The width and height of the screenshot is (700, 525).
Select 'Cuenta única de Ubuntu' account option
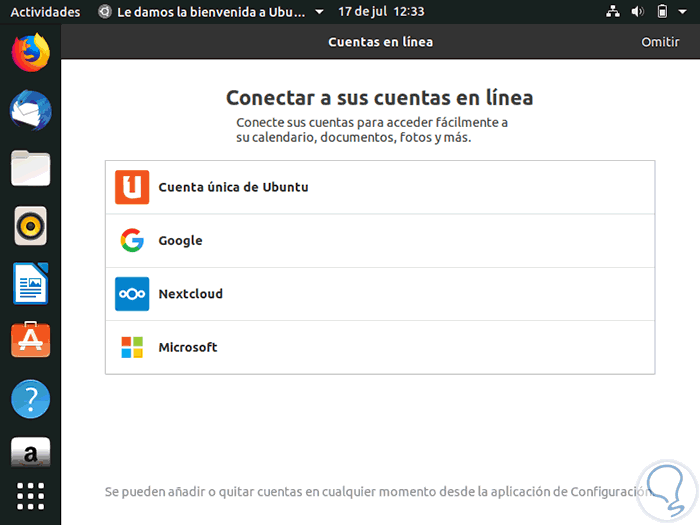[x=380, y=187]
